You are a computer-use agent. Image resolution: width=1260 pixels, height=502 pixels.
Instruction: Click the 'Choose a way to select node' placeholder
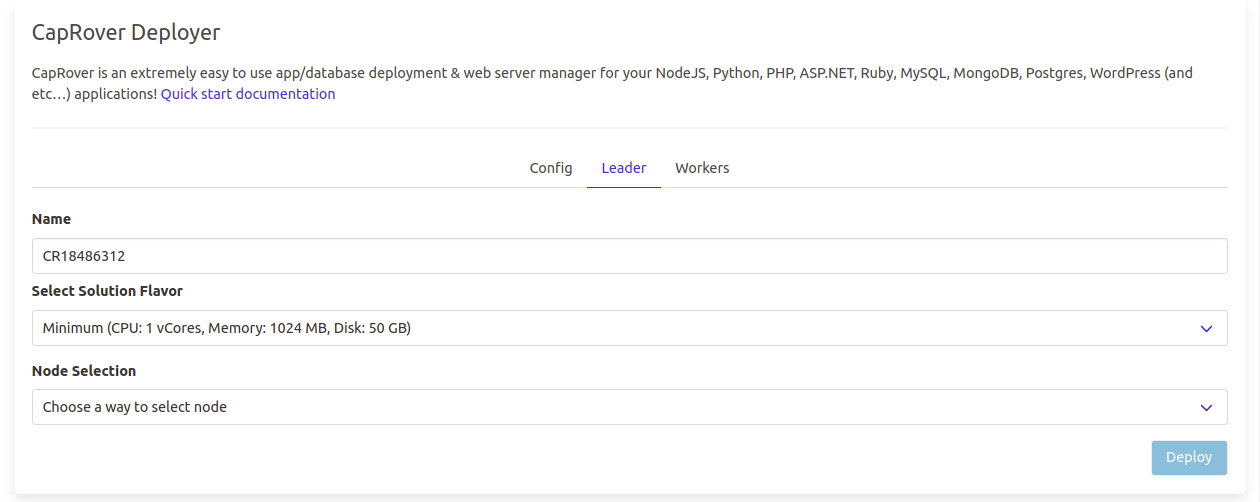pyautogui.click(x=135, y=407)
